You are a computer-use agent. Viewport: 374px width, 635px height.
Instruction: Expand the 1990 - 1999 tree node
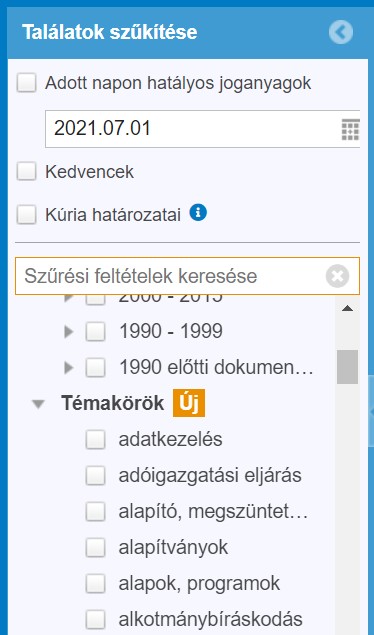[69, 332]
